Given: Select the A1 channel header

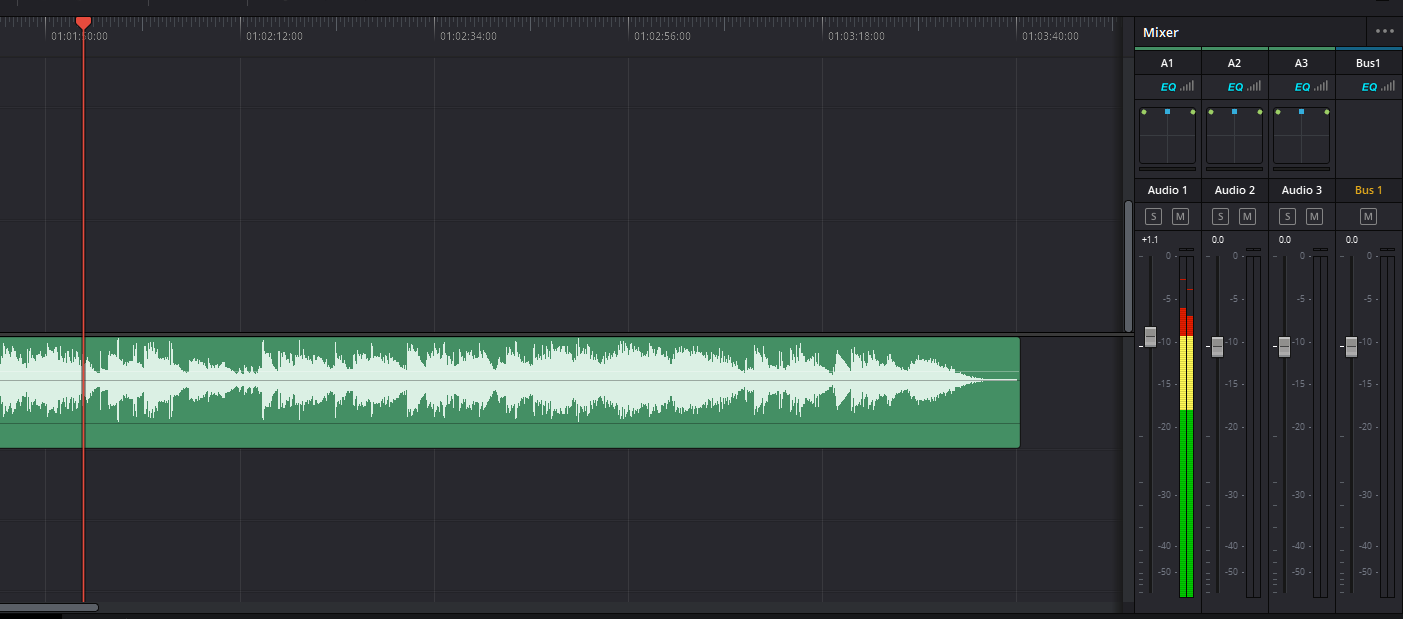Looking at the screenshot, I should pos(1167,63).
